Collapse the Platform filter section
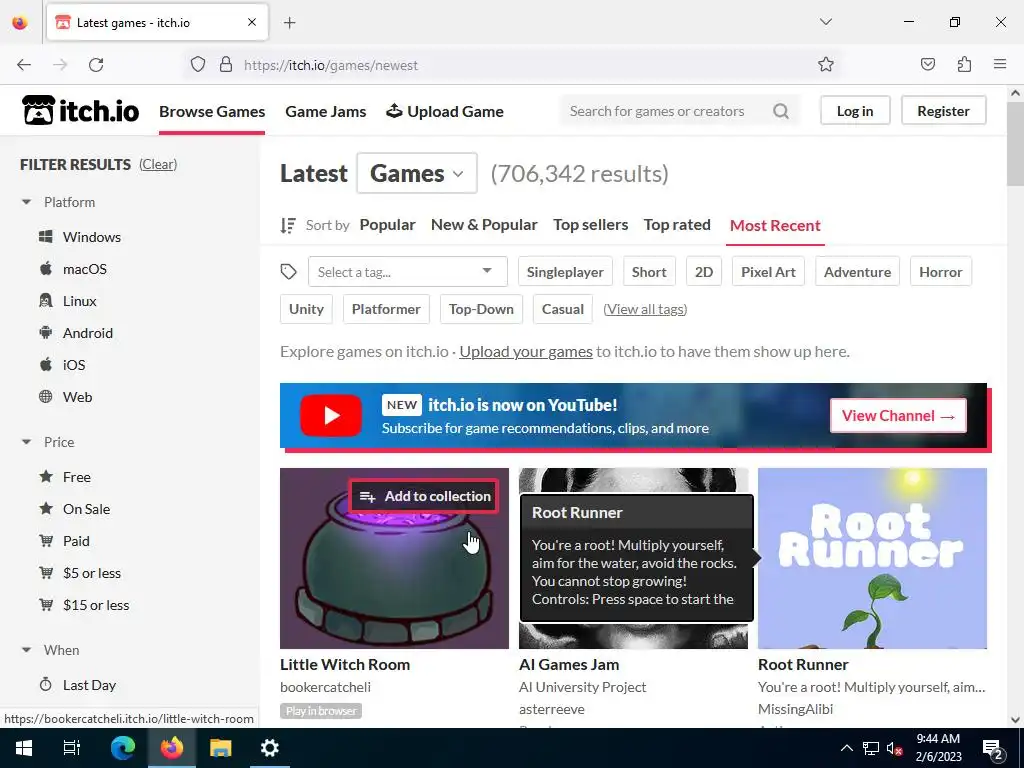The image size is (1024, 768). 26,202
